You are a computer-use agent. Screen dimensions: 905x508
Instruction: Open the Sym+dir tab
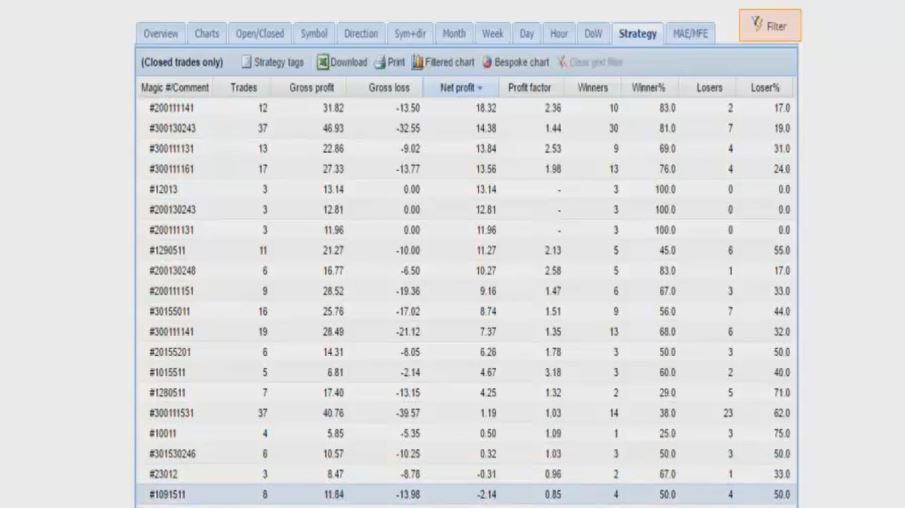(410, 33)
